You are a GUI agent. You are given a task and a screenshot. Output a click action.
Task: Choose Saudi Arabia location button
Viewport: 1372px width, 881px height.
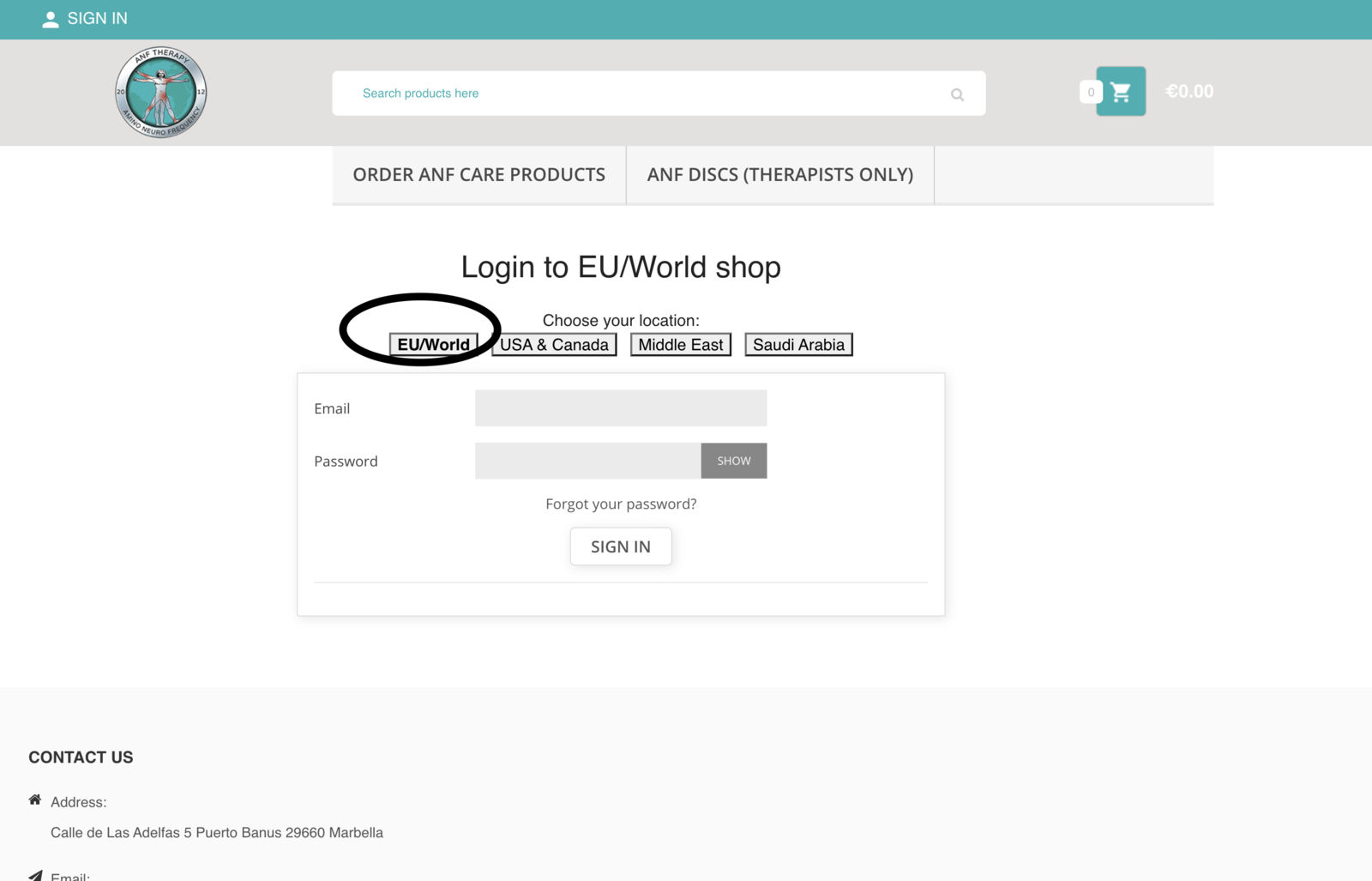tap(798, 345)
